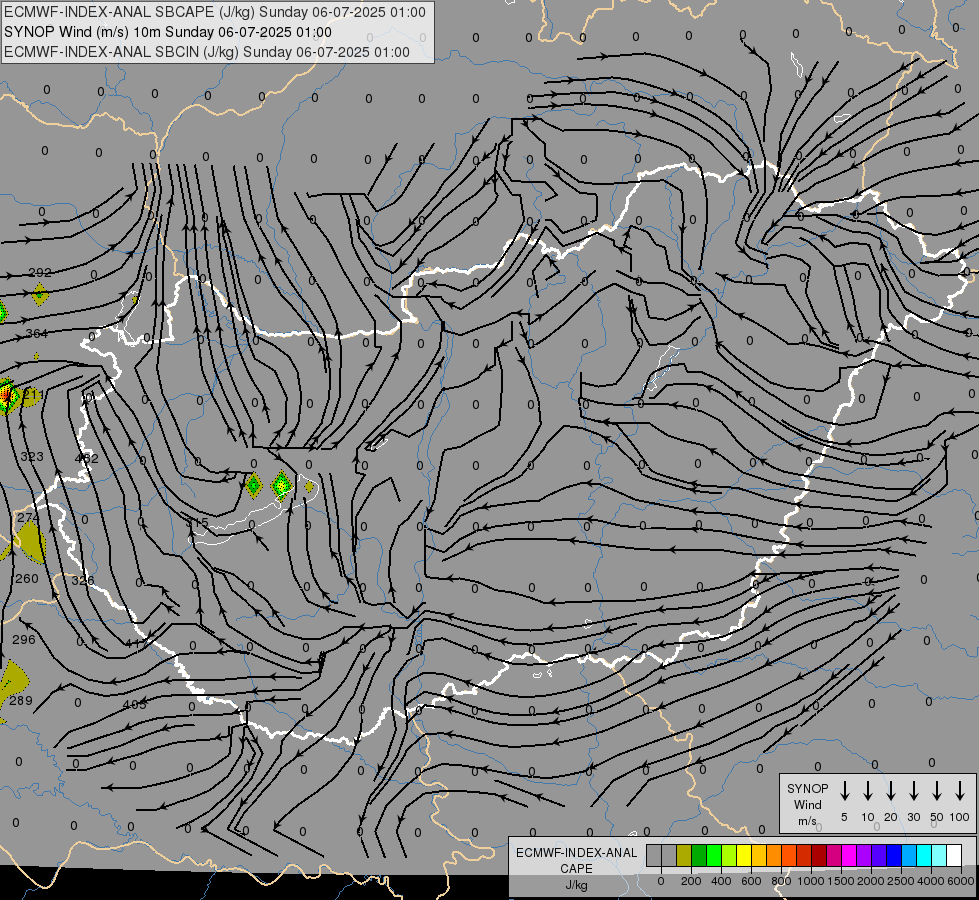
Task: Click the CAPE value 405 on the map
Action: point(135,705)
